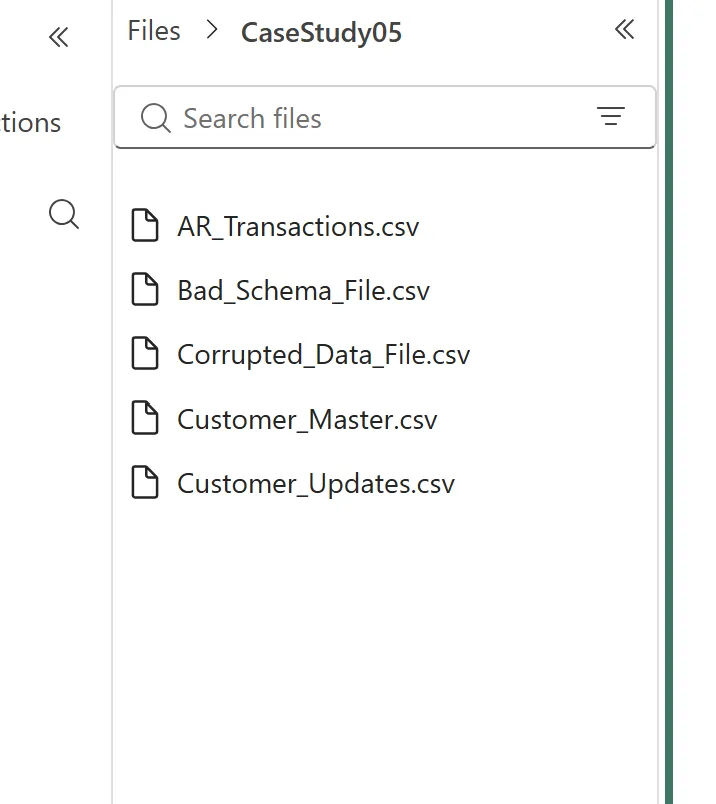Select Customer_Updates.csv file name
This screenshot has height=804, width=716.
316,484
